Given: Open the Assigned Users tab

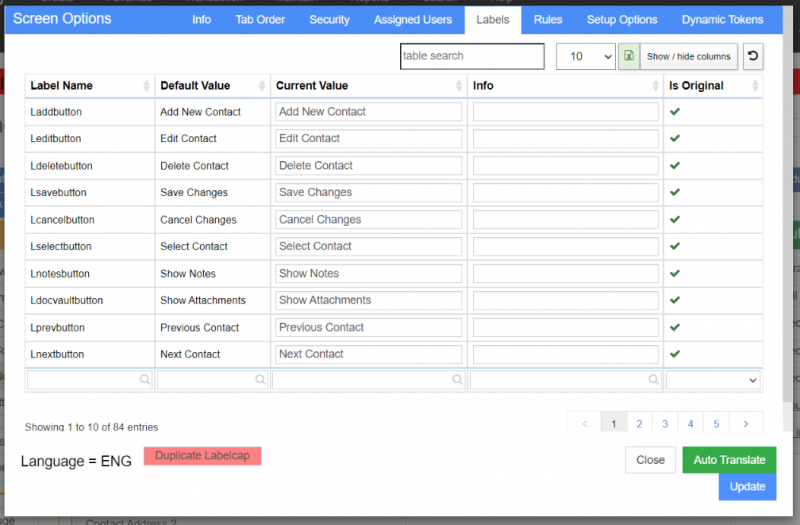Looking at the screenshot, I should click(412, 20).
